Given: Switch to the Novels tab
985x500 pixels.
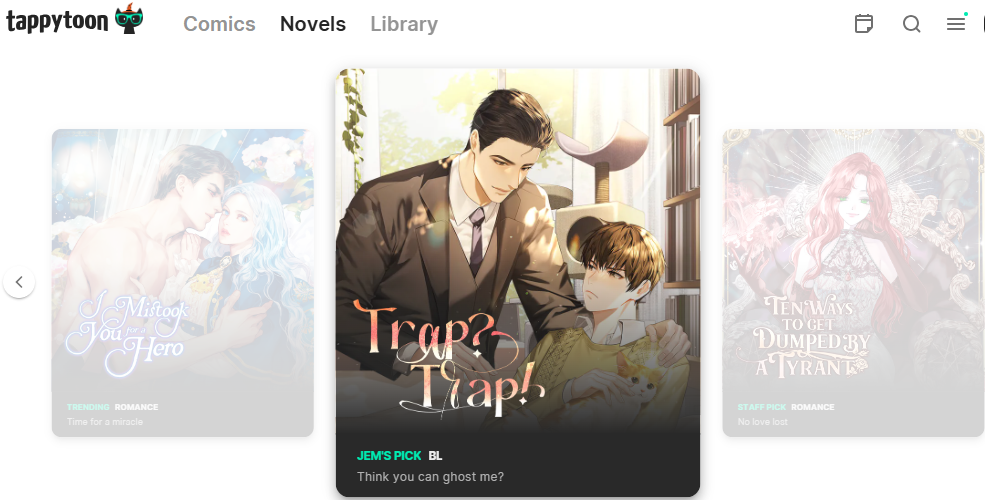Looking at the screenshot, I should point(313,24).
